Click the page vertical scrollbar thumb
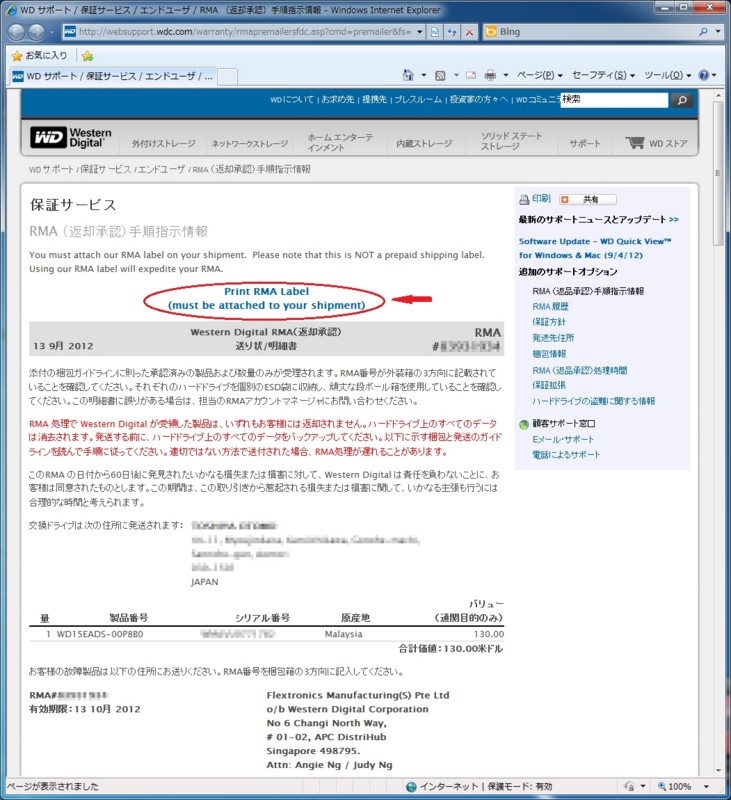 718,173
